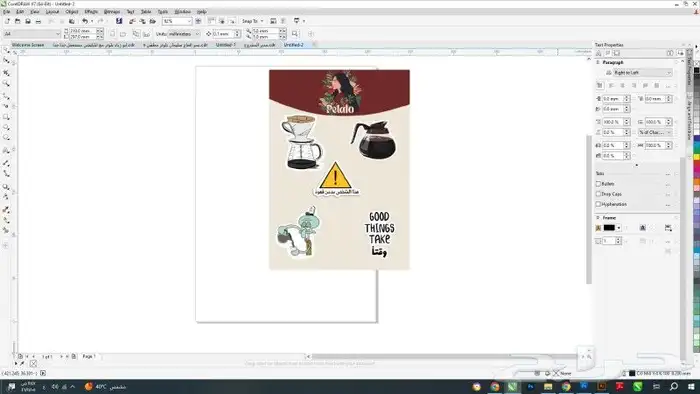Open the Layout menu
This screenshot has width=700, height=394.
click(52, 12)
